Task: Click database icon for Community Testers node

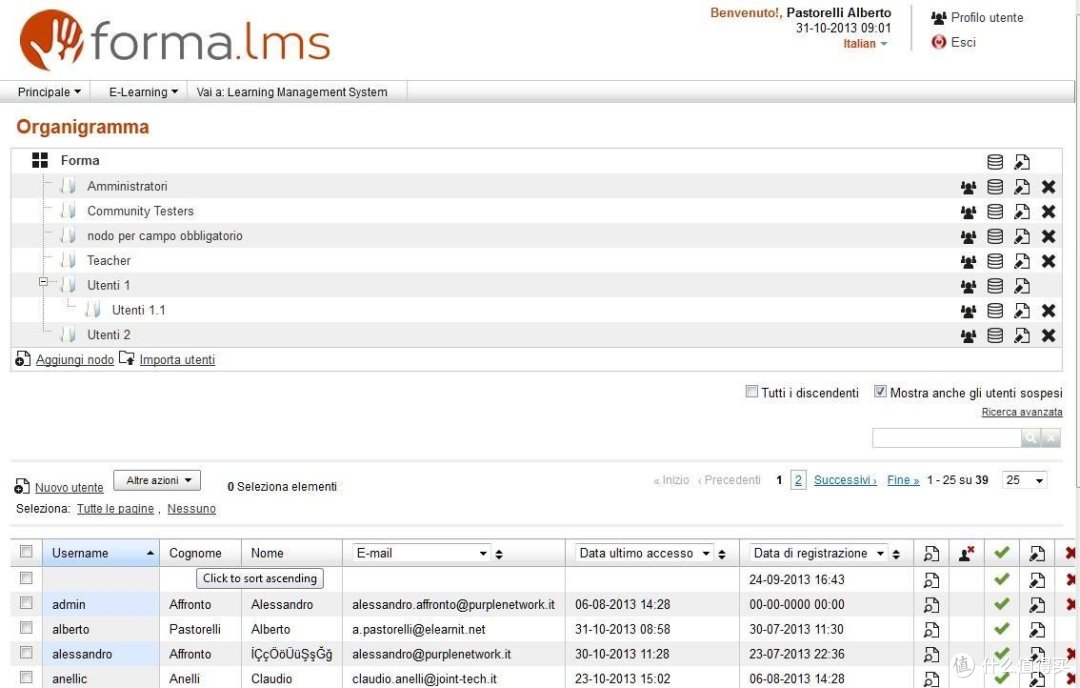Action: coord(995,212)
